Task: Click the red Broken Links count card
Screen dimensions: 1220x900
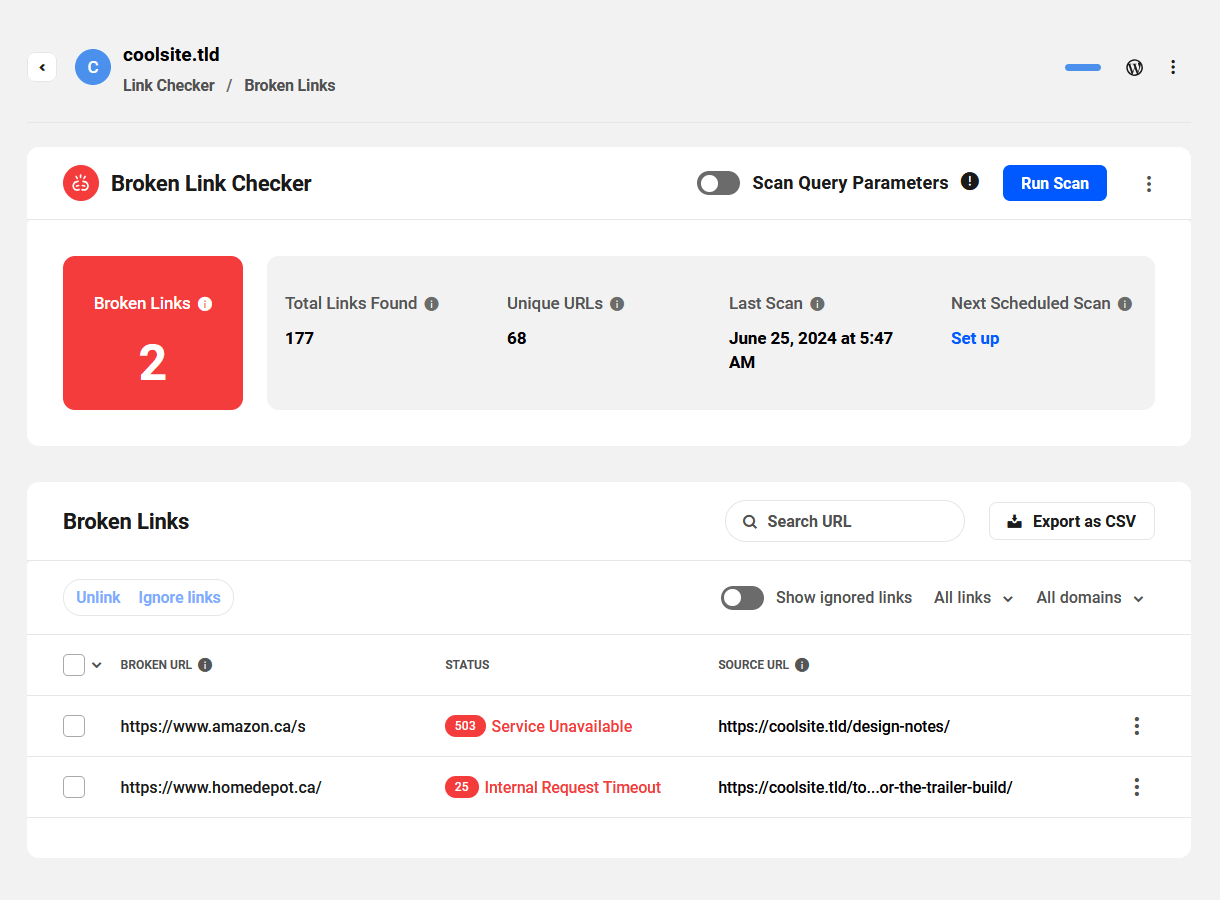Action: point(153,333)
